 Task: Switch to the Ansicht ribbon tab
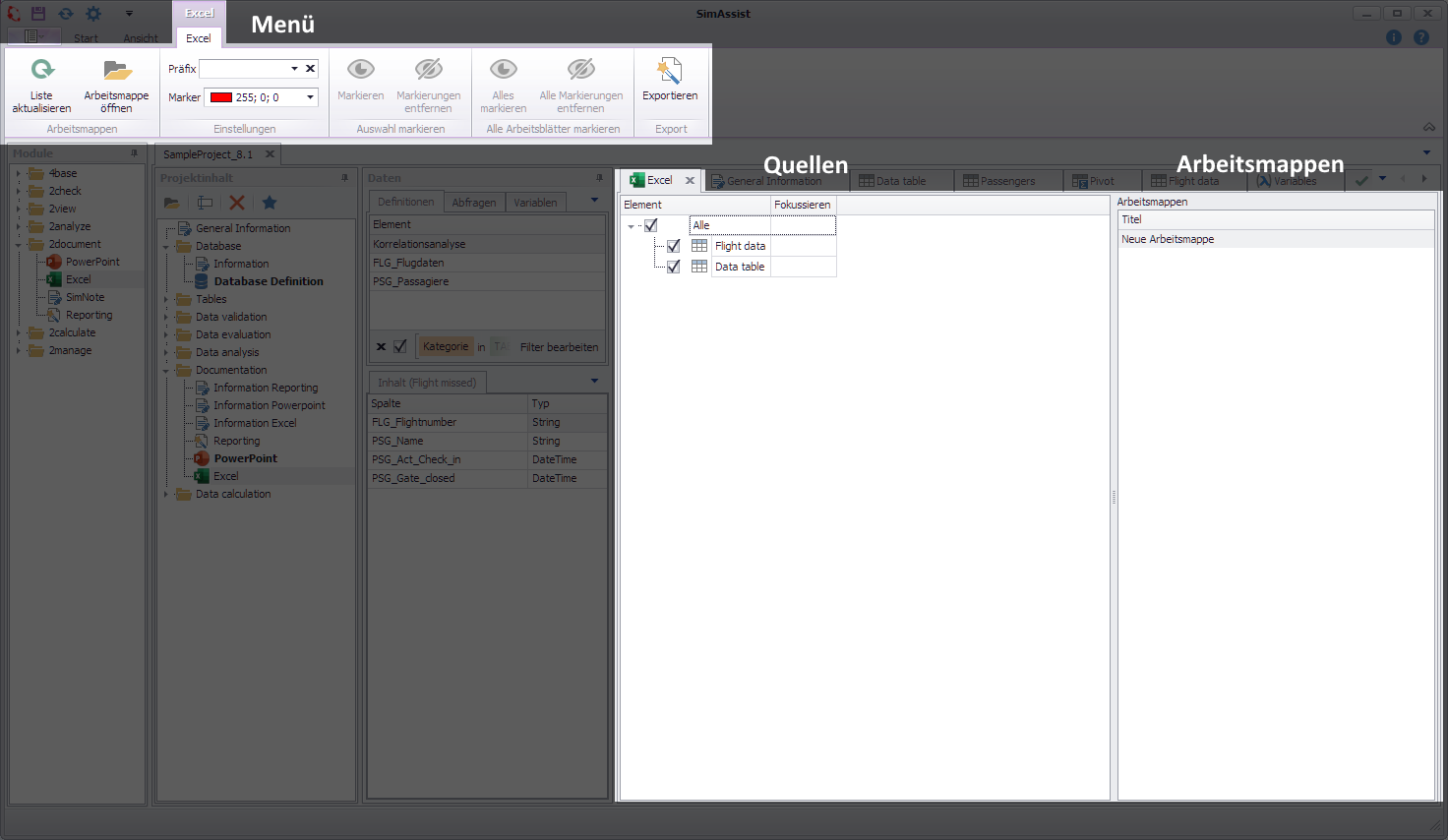141,38
